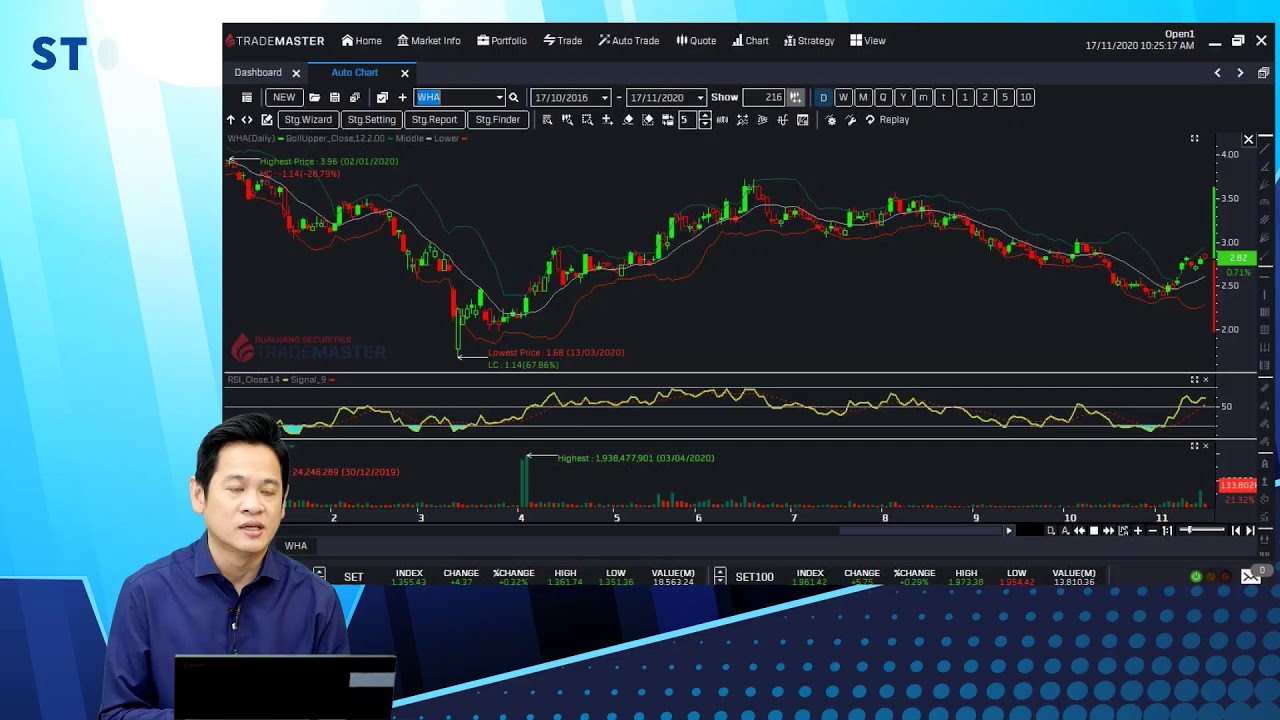The image size is (1280, 720).
Task: Click the wrench tool icon beside Replay
Action: pyautogui.click(x=851, y=119)
